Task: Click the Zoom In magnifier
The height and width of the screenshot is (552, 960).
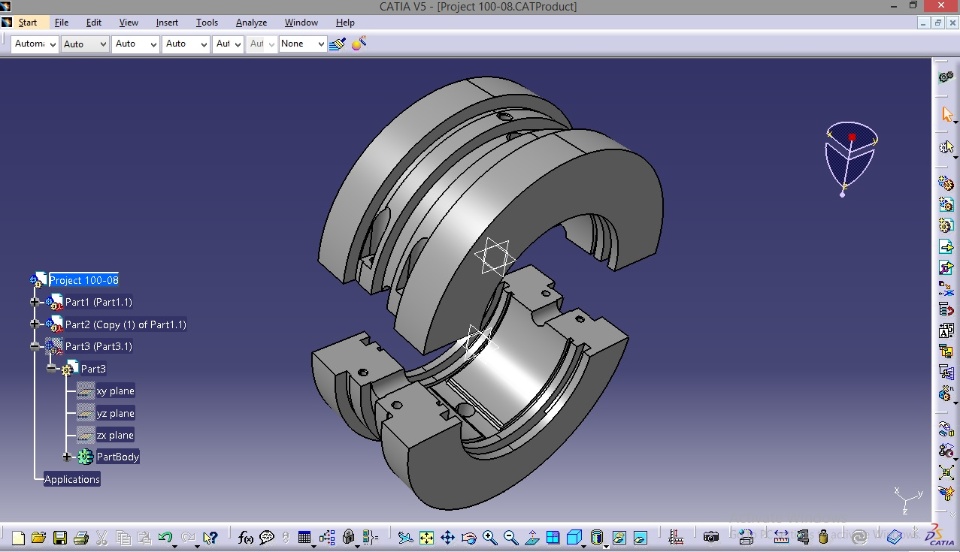Action: (490, 538)
